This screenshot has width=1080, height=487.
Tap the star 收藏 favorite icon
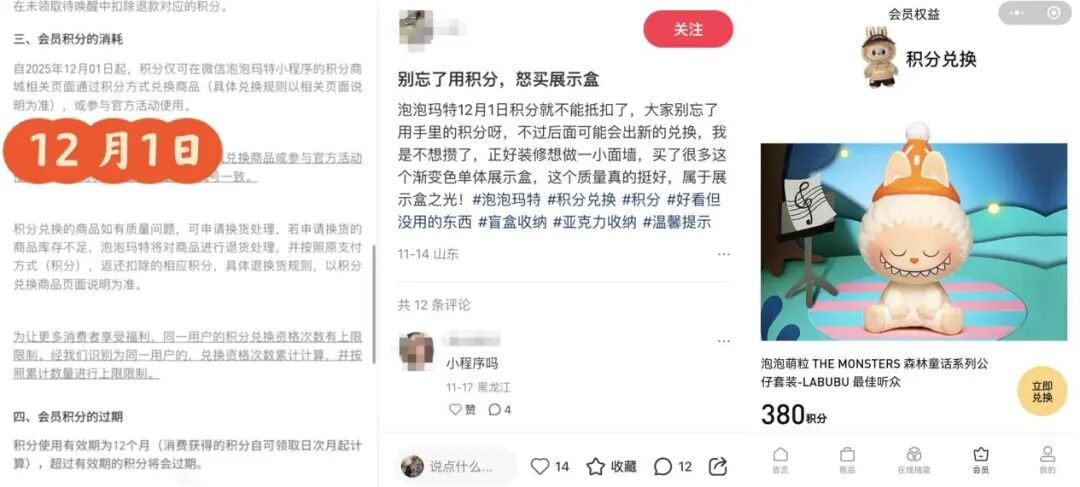(x=611, y=466)
